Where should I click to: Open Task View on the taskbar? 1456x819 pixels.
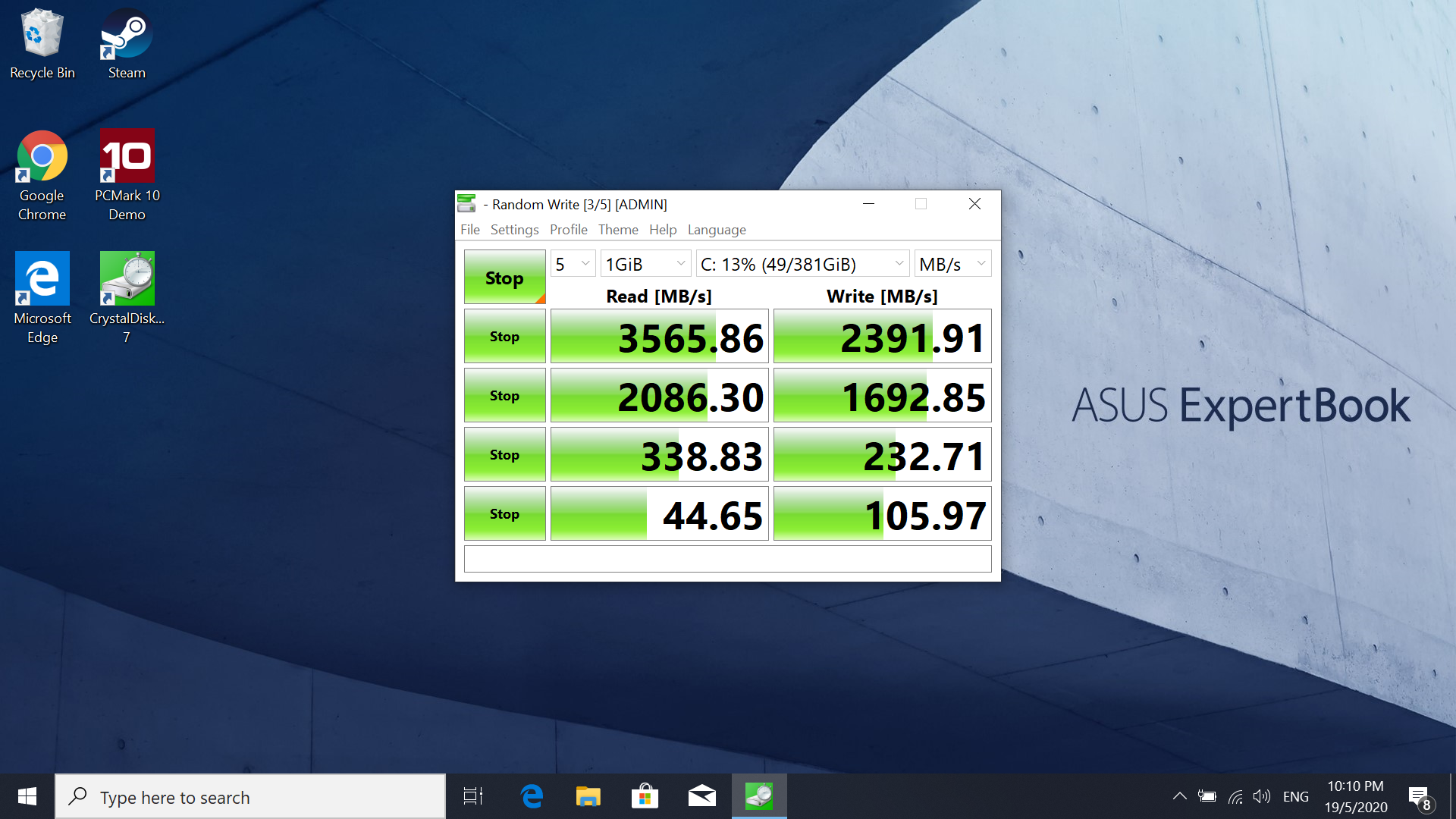(473, 796)
